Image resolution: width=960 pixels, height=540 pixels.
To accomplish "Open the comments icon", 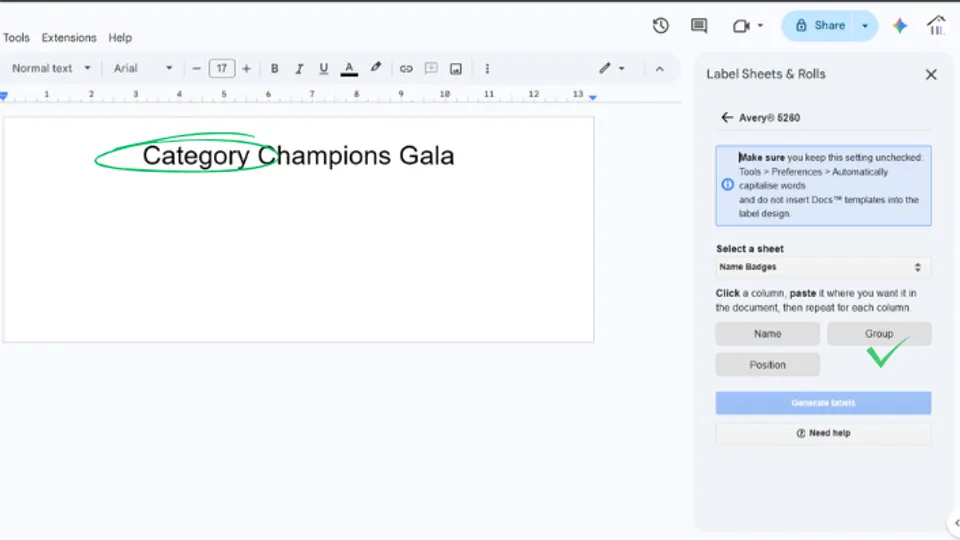I will [699, 26].
